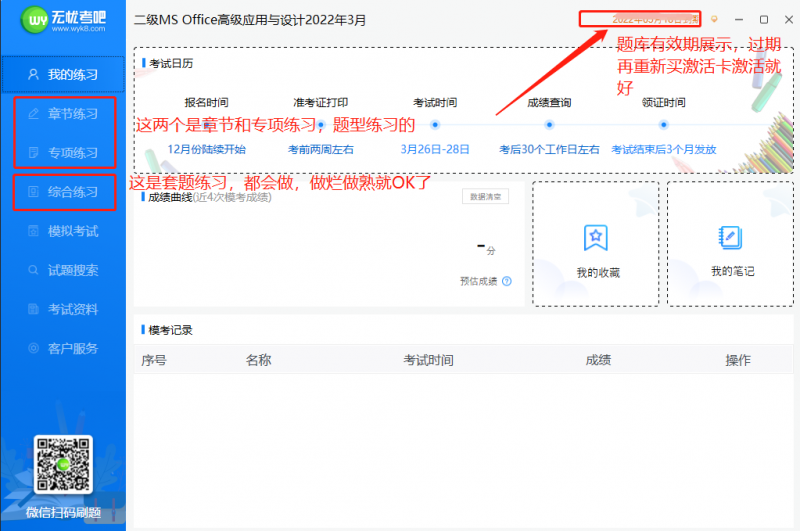
Task: Click the window title 二级MS Office高级应用与设计
Action: pyautogui.click(x=250, y=20)
